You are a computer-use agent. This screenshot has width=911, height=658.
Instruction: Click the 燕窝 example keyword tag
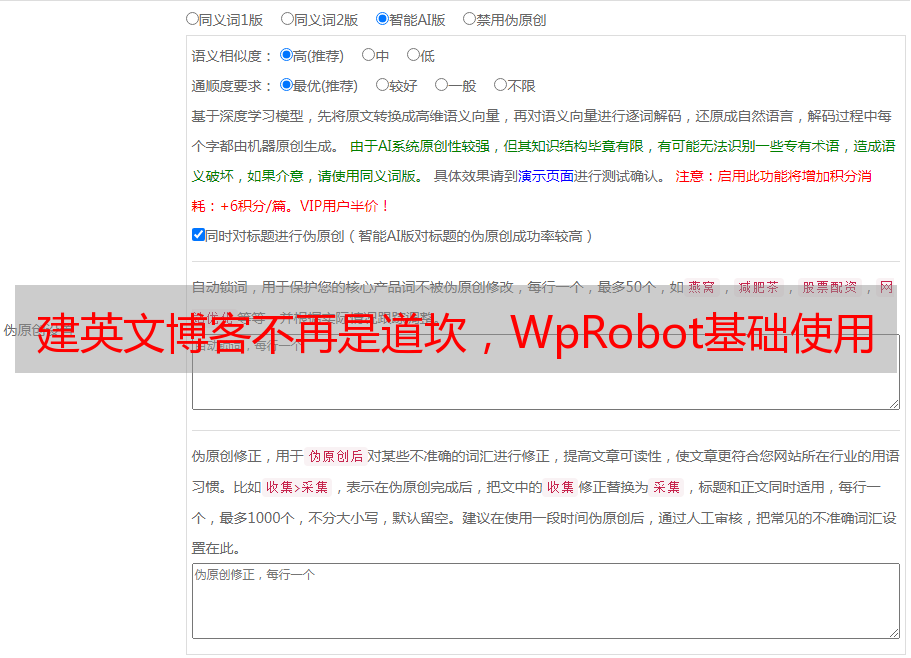click(x=701, y=287)
